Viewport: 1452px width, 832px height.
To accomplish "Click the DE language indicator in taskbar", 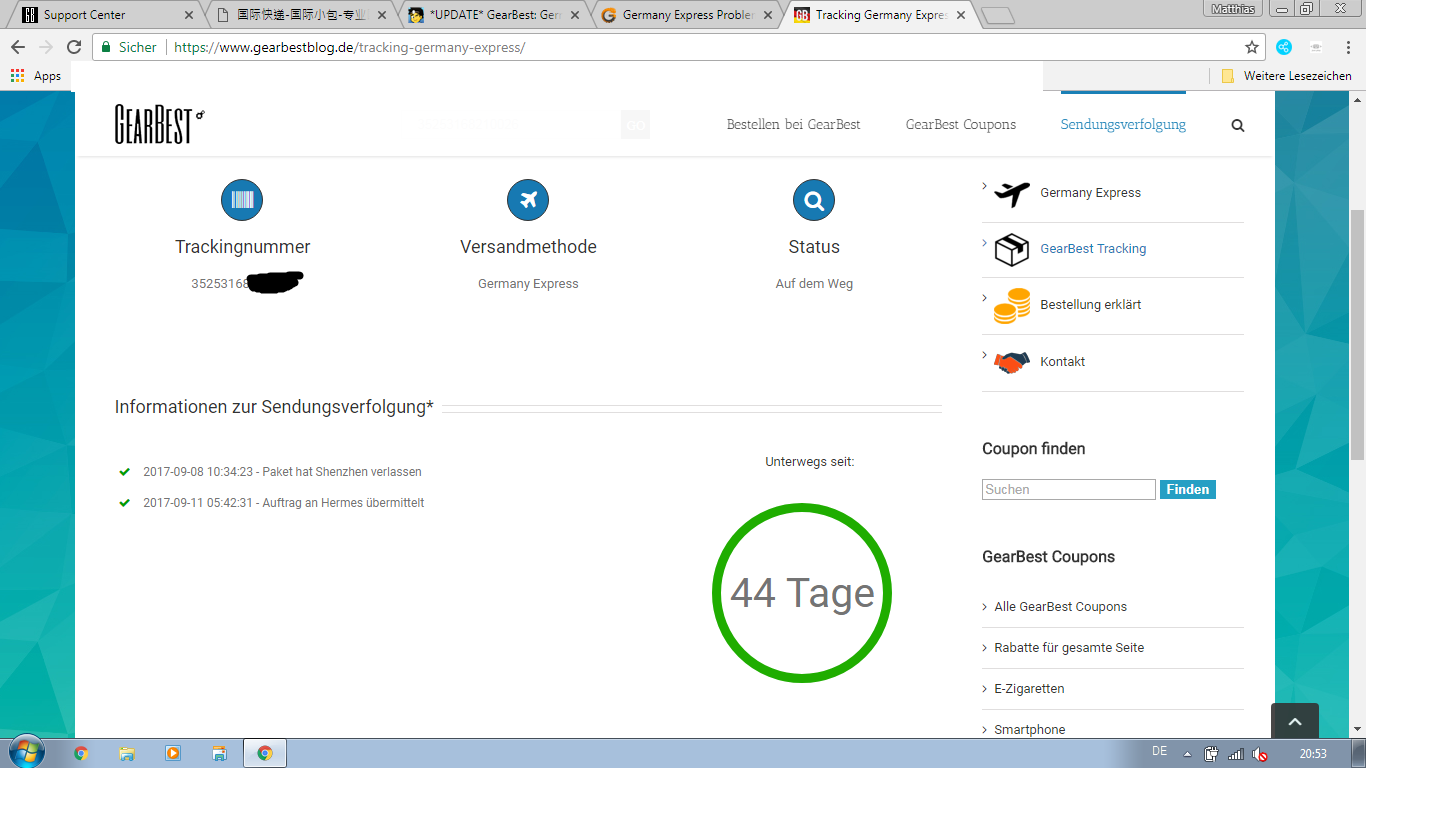I will [1160, 752].
